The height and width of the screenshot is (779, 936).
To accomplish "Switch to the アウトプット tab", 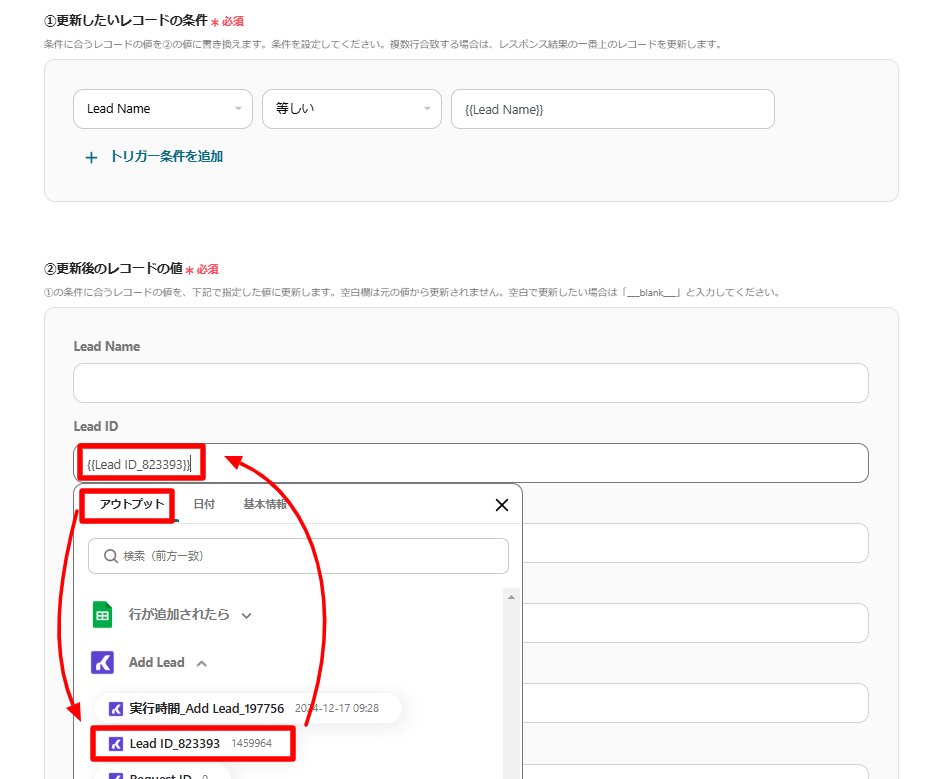I will tap(132, 504).
